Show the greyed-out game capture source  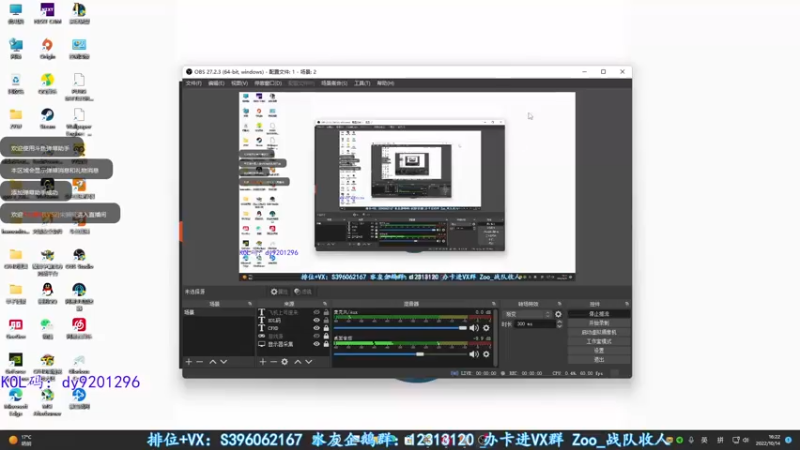[x=316, y=336]
